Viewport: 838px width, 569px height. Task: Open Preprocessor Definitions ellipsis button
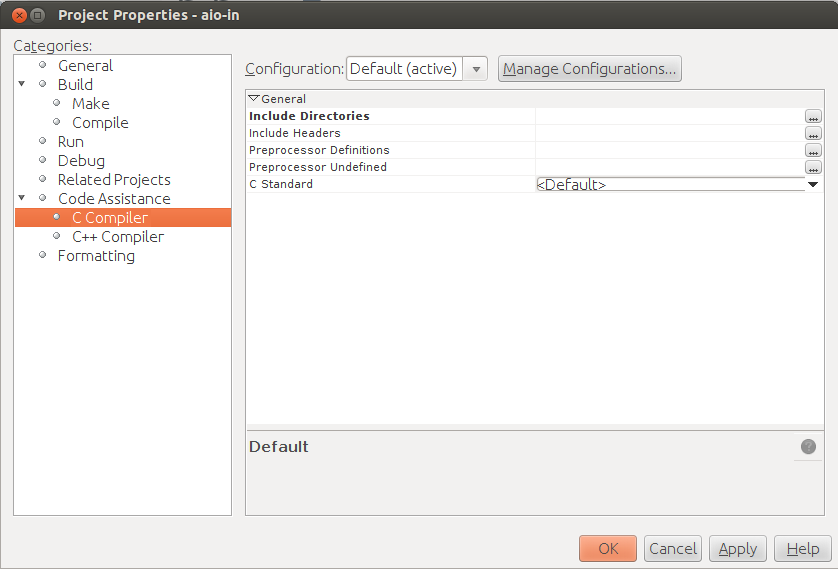click(813, 151)
